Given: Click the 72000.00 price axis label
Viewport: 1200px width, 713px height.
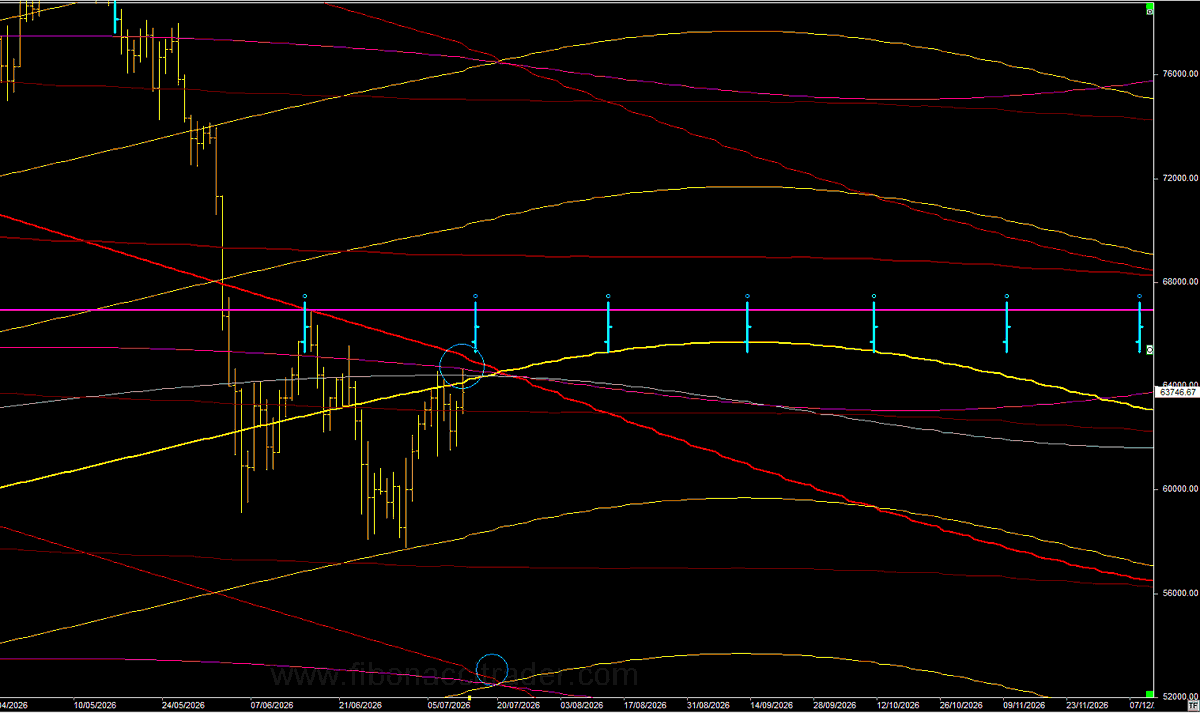Looking at the screenshot, I should (x=1180, y=178).
